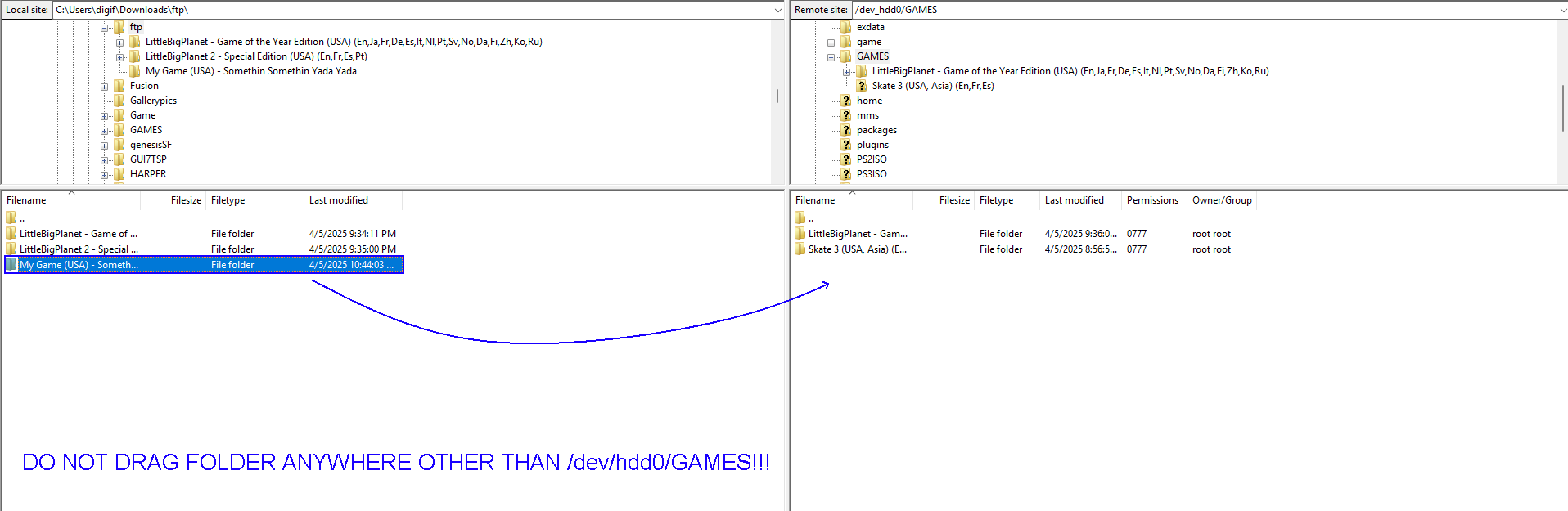
Task: Expand the HARPER folder node
Action: pyautogui.click(x=105, y=175)
